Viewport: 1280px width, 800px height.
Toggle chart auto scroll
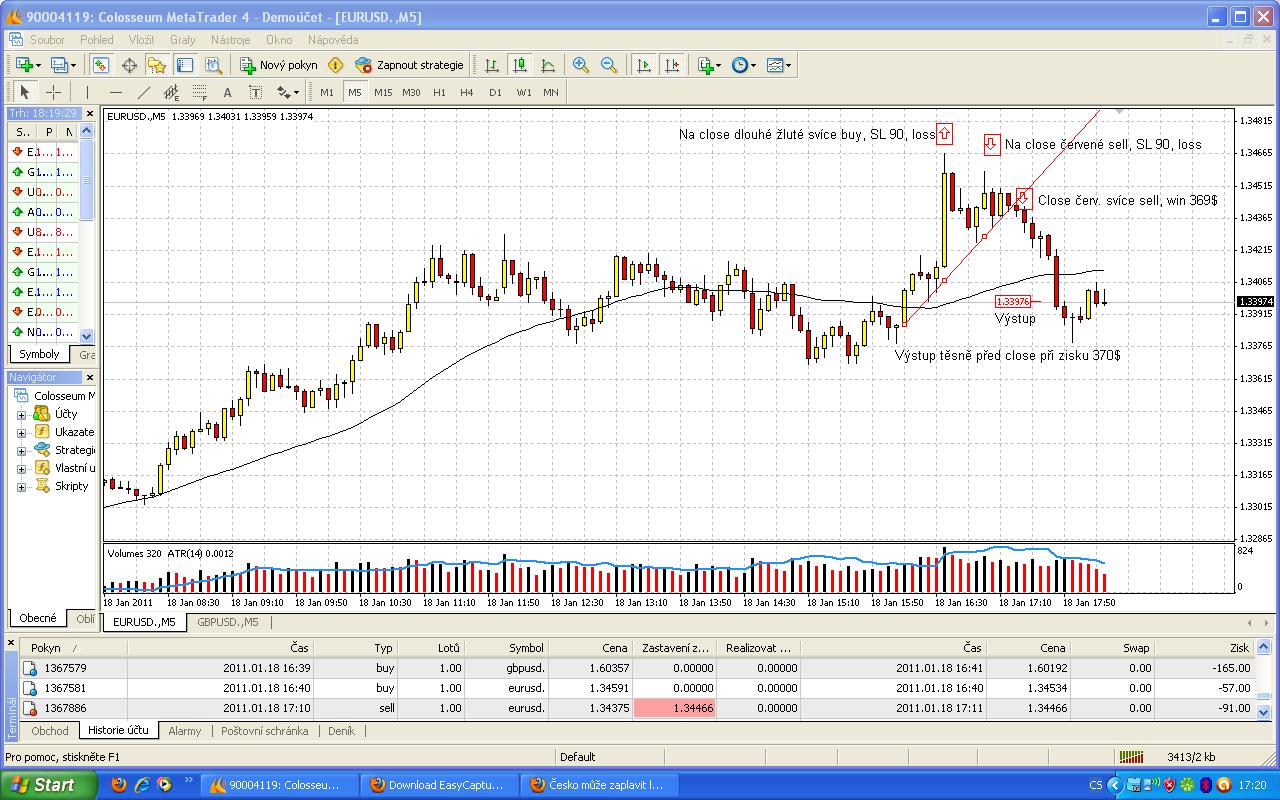point(644,65)
